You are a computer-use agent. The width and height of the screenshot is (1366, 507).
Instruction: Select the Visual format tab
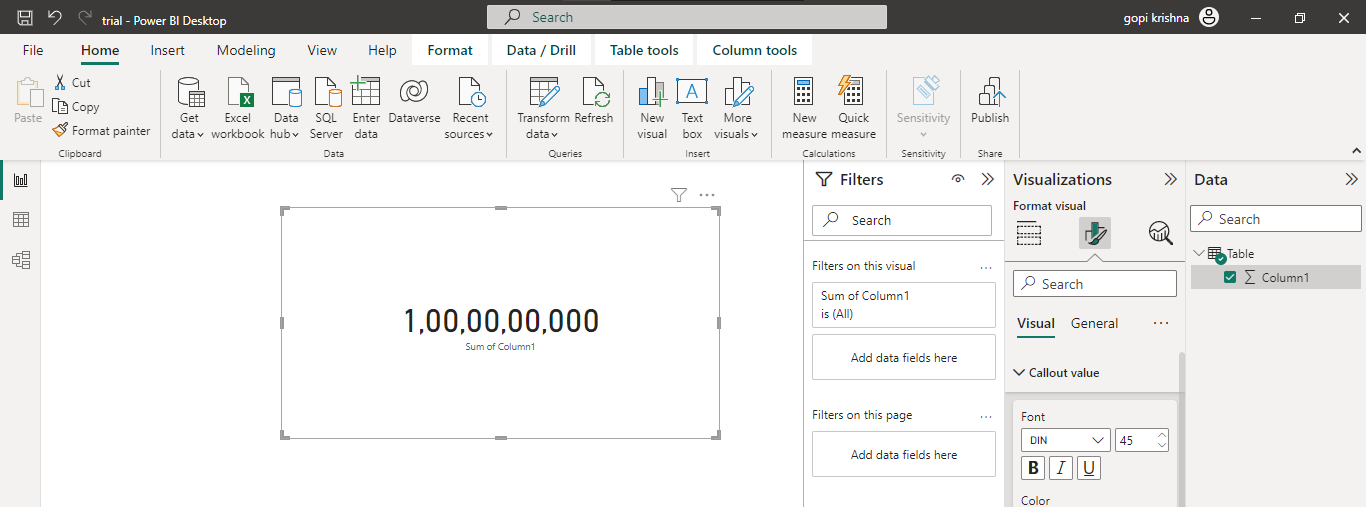coord(1036,323)
